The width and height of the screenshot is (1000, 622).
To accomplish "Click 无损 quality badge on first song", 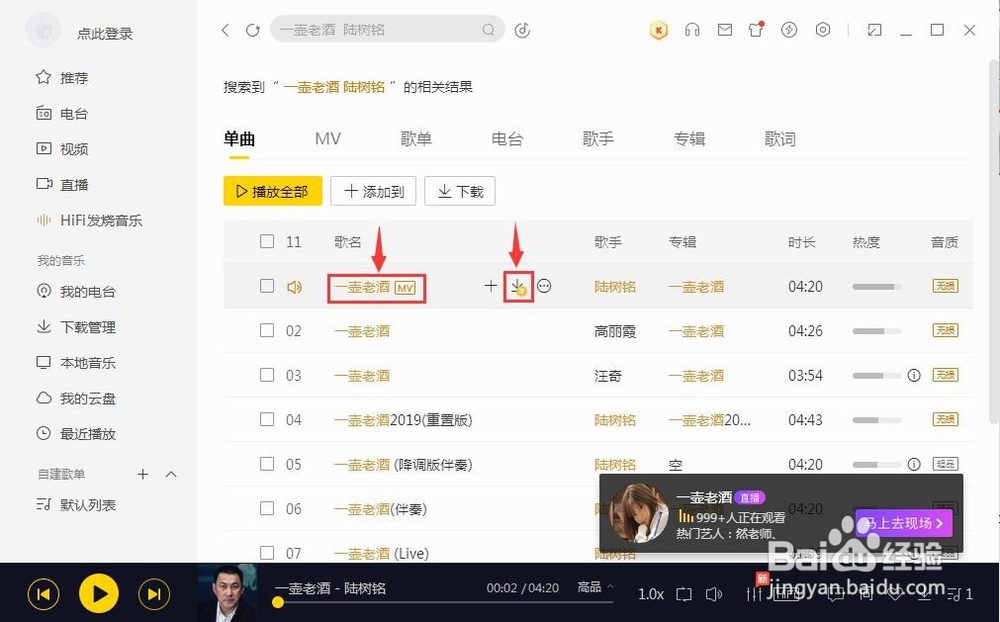I will [945, 286].
